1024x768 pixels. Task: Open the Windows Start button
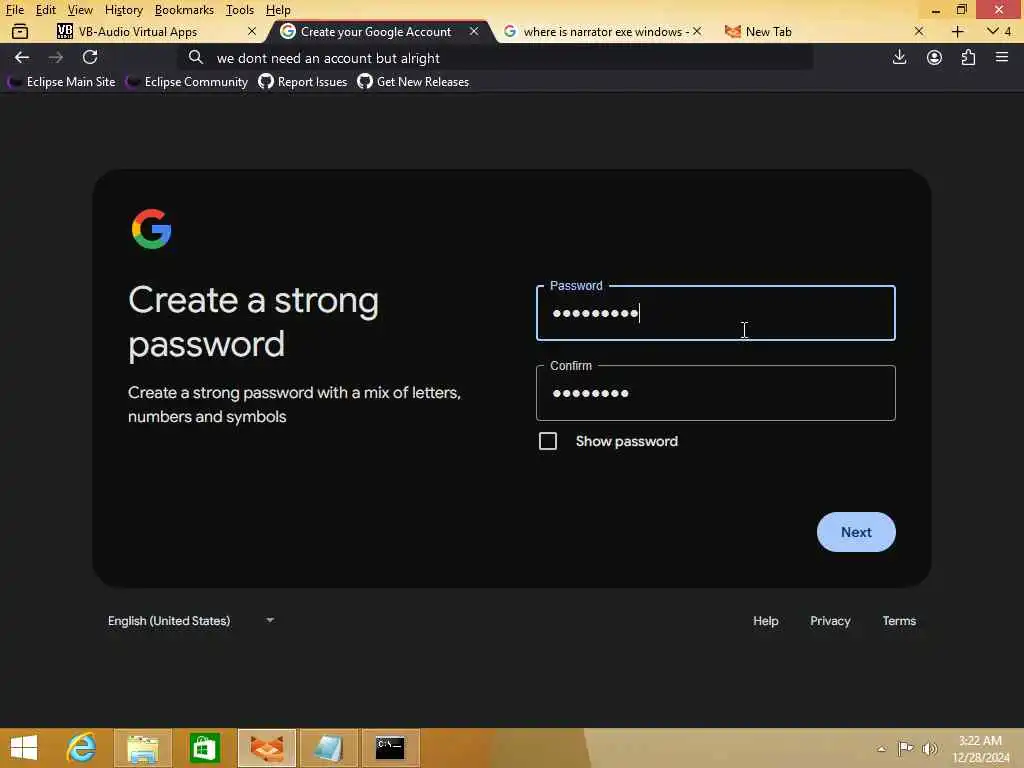tap(24, 748)
